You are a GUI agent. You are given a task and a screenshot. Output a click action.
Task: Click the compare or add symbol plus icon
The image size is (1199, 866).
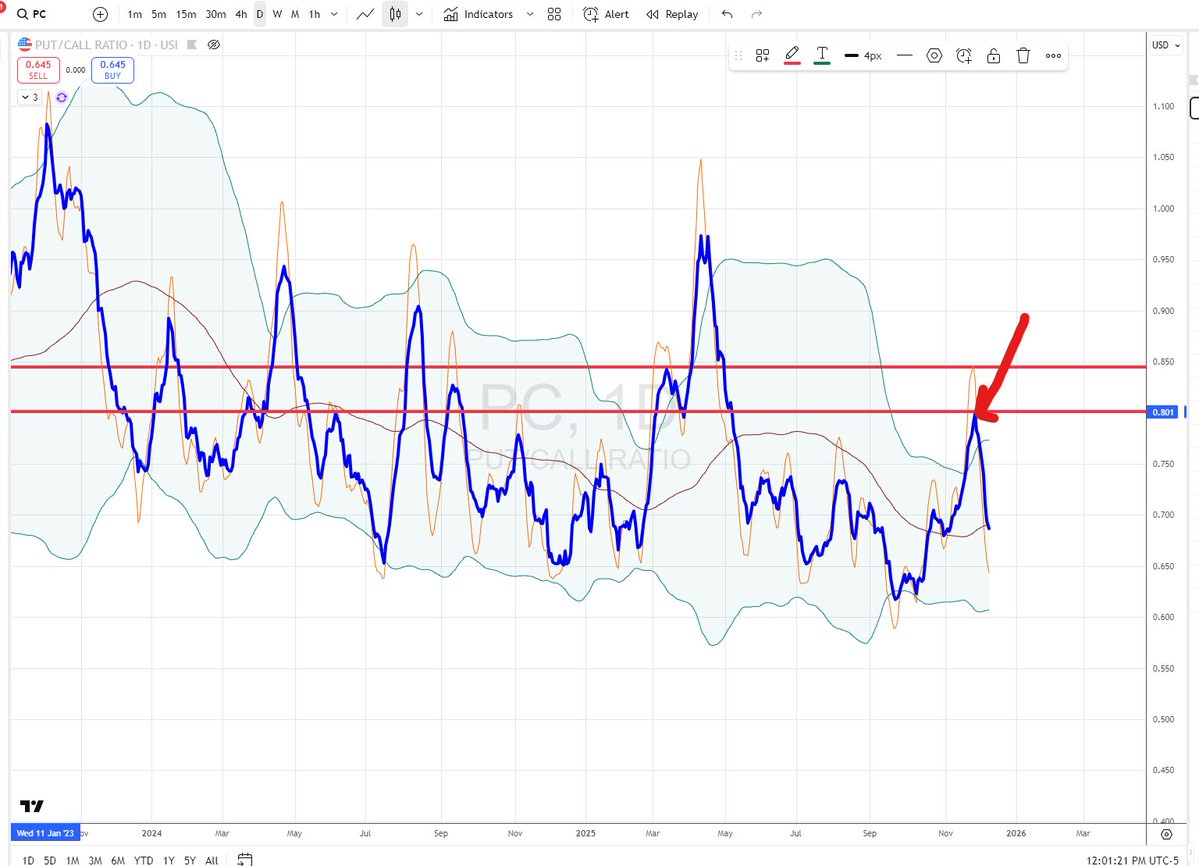[100, 15]
